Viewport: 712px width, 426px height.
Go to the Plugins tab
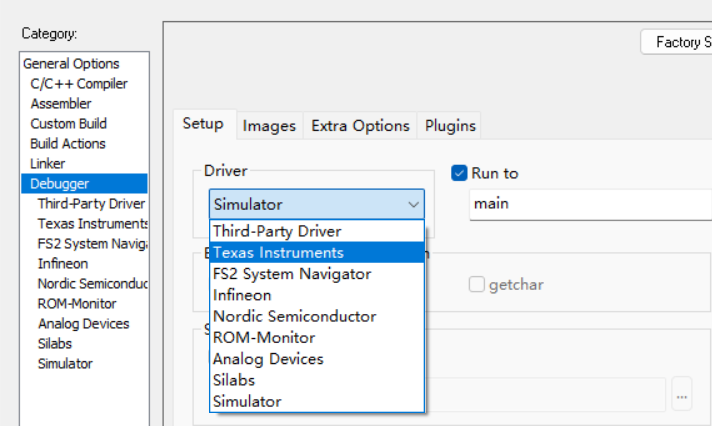(x=450, y=125)
